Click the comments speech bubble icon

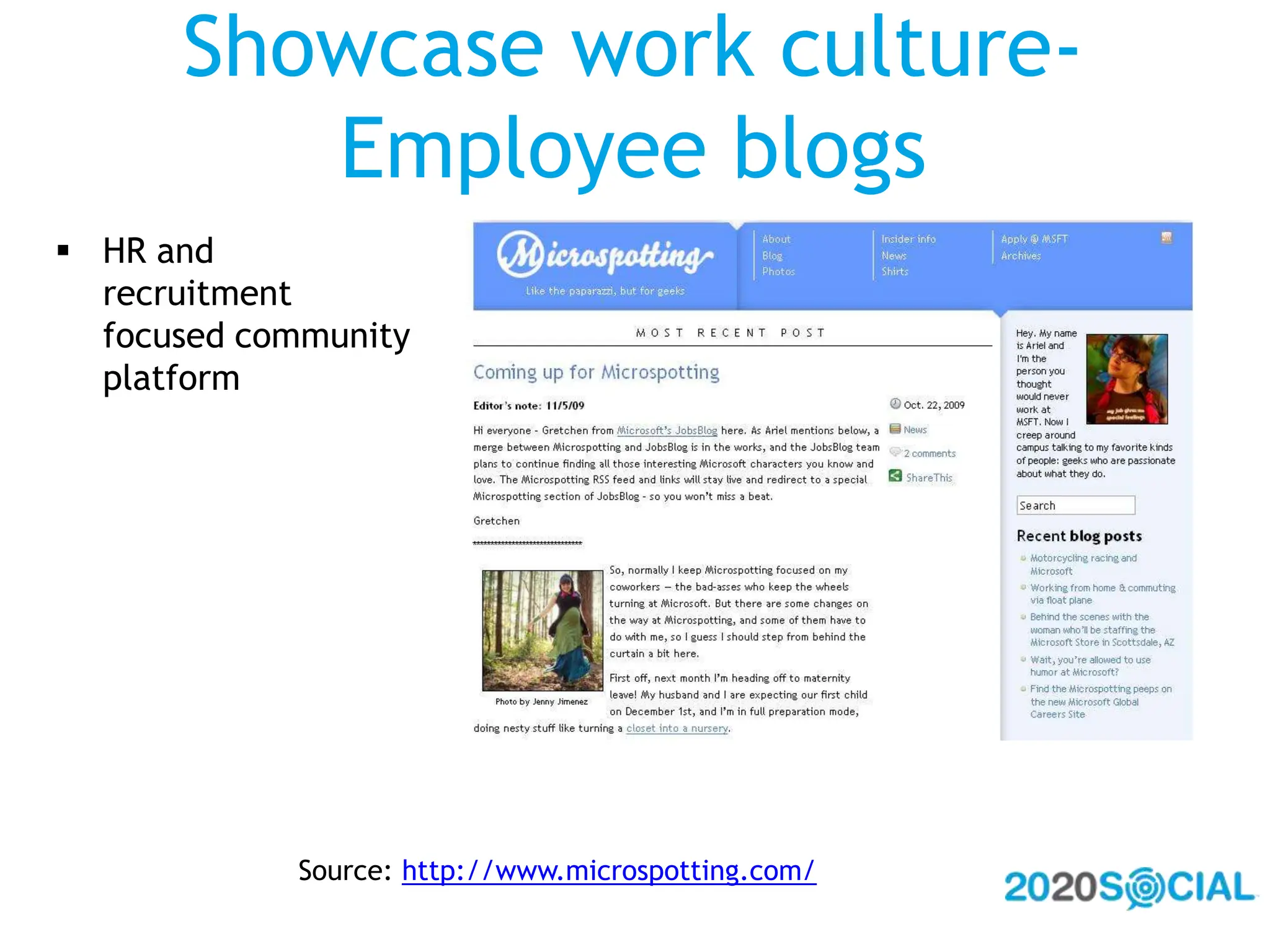895,452
